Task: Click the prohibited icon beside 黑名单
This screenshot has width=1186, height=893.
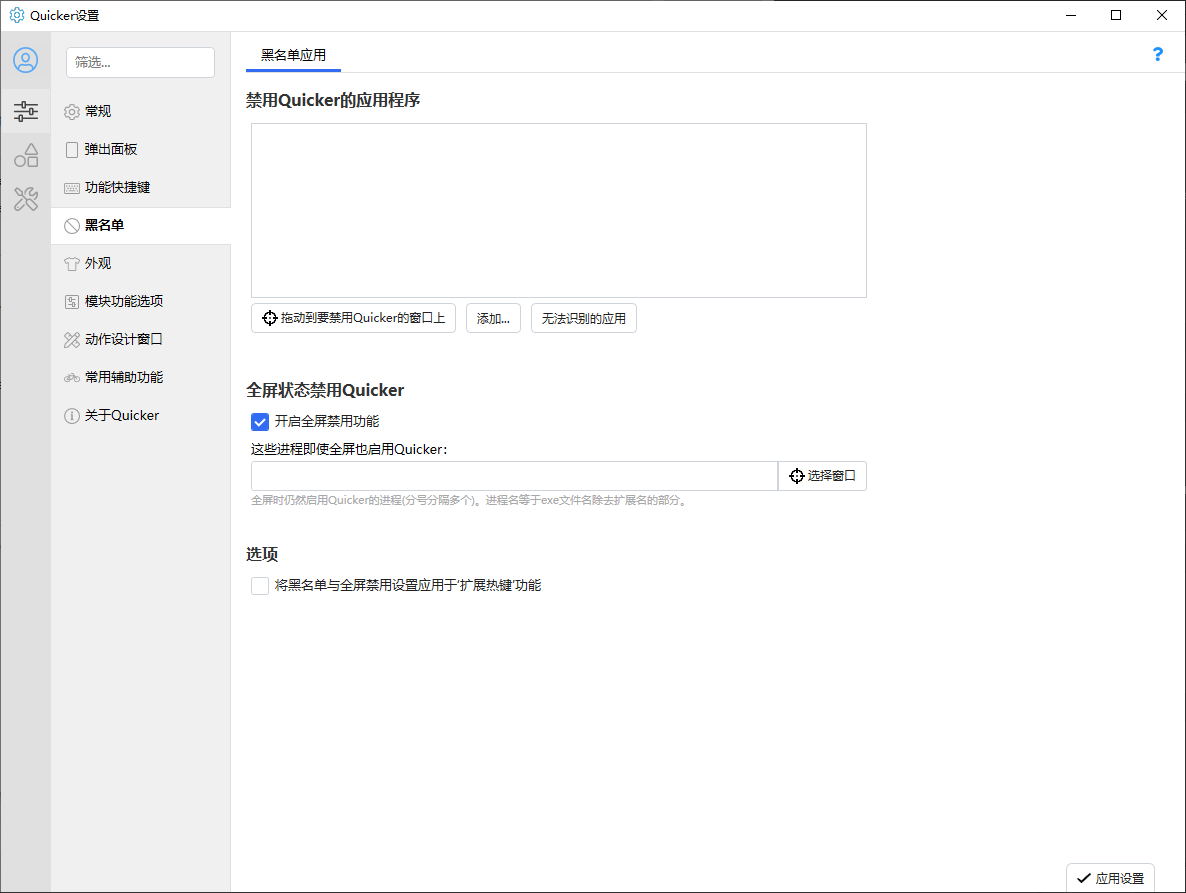Action: [x=72, y=226]
